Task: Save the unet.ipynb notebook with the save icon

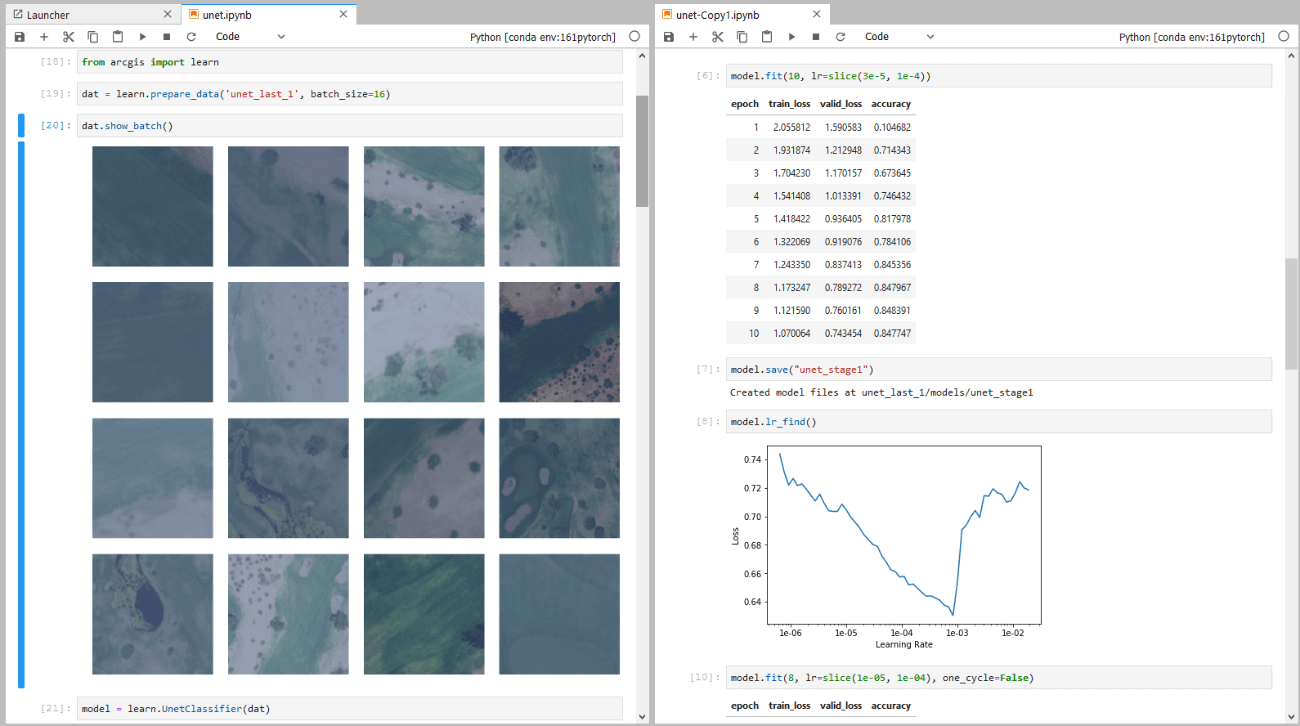Action: [19, 37]
